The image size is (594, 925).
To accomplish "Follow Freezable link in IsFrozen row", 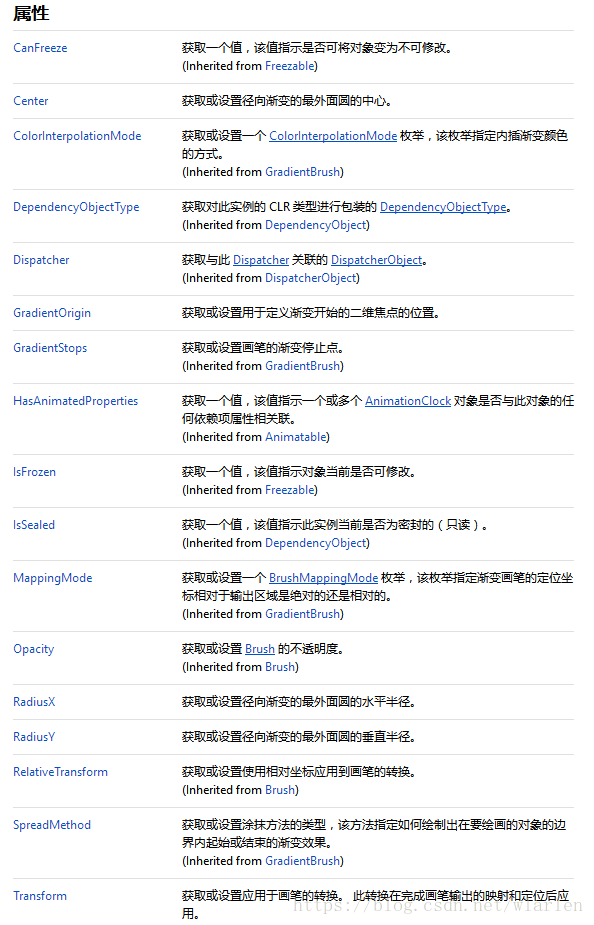I will (290, 490).
